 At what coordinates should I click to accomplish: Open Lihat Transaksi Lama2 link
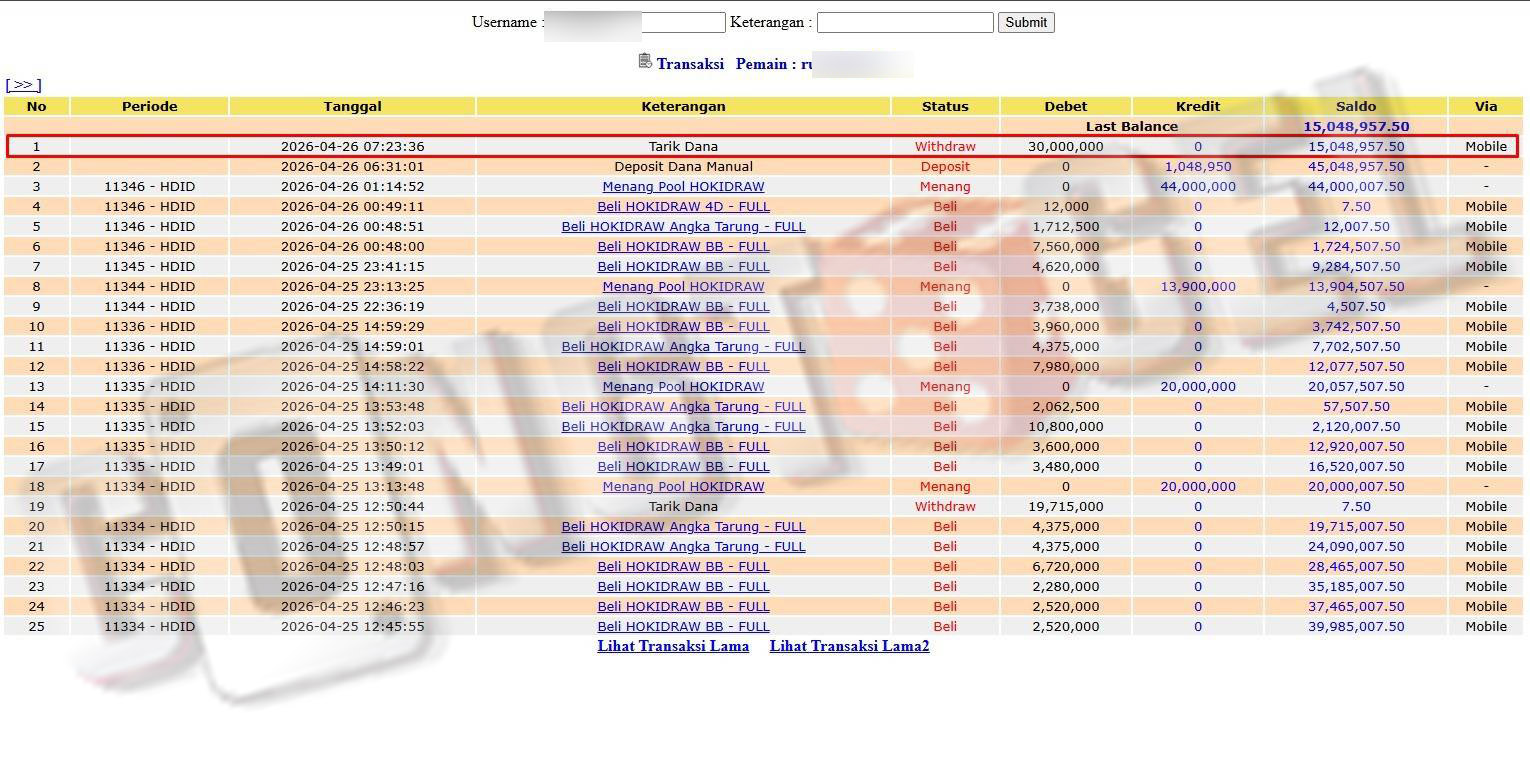tap(850, 646)
